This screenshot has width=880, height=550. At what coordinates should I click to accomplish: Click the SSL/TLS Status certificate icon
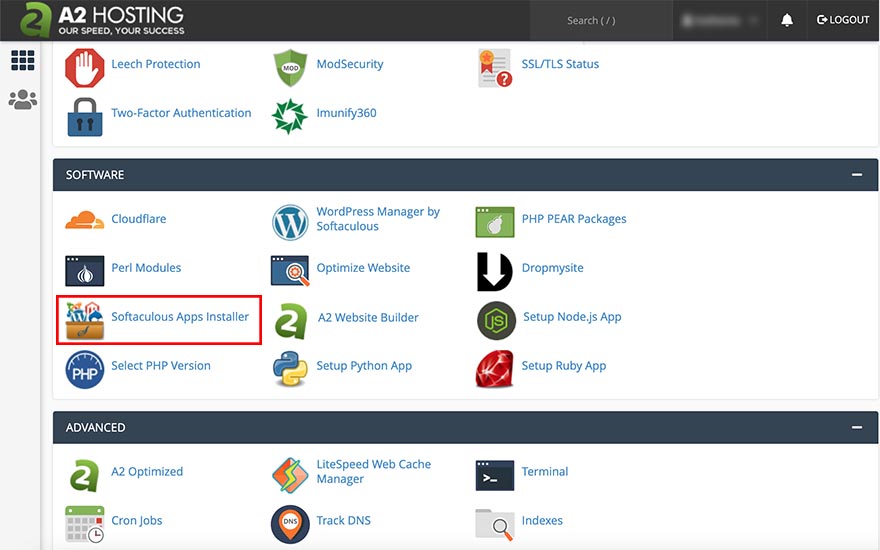(x=495, y=68)
